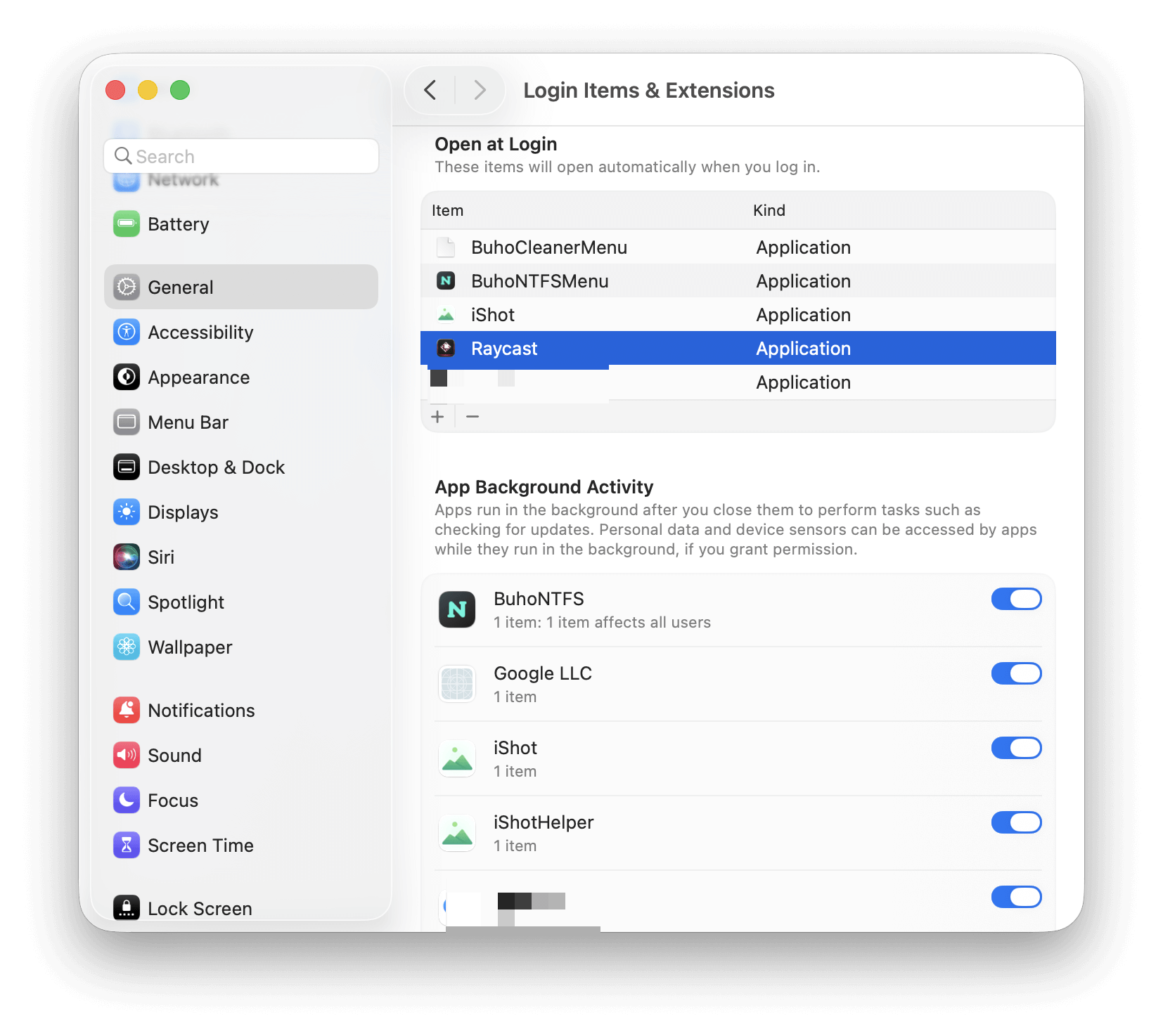Click the search magnifier icon
This screenshot has width=1163, height=1036.
123,156
